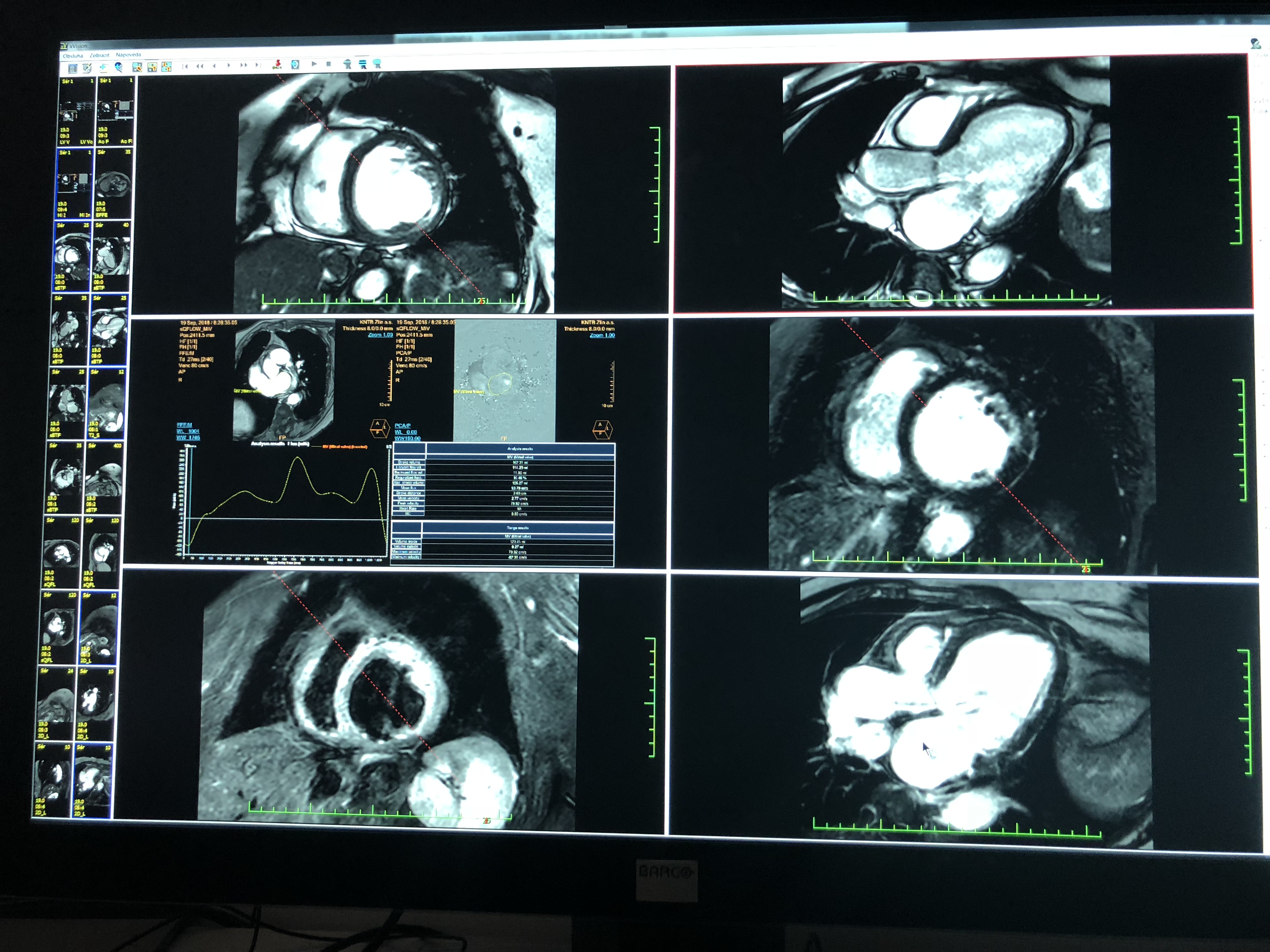Open the Zobrazit menu
Screen dimensions: 1270x952
click(x=99, y=56)
